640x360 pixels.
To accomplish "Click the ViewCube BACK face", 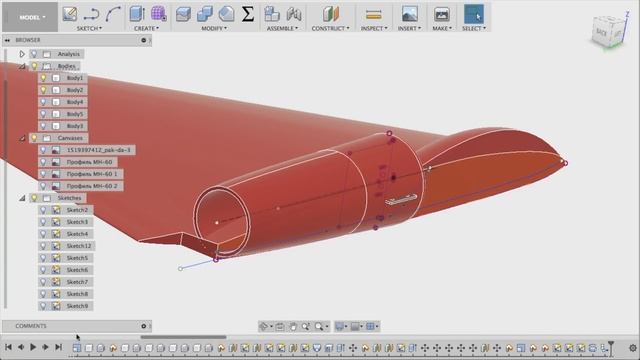I will point(601,32).
